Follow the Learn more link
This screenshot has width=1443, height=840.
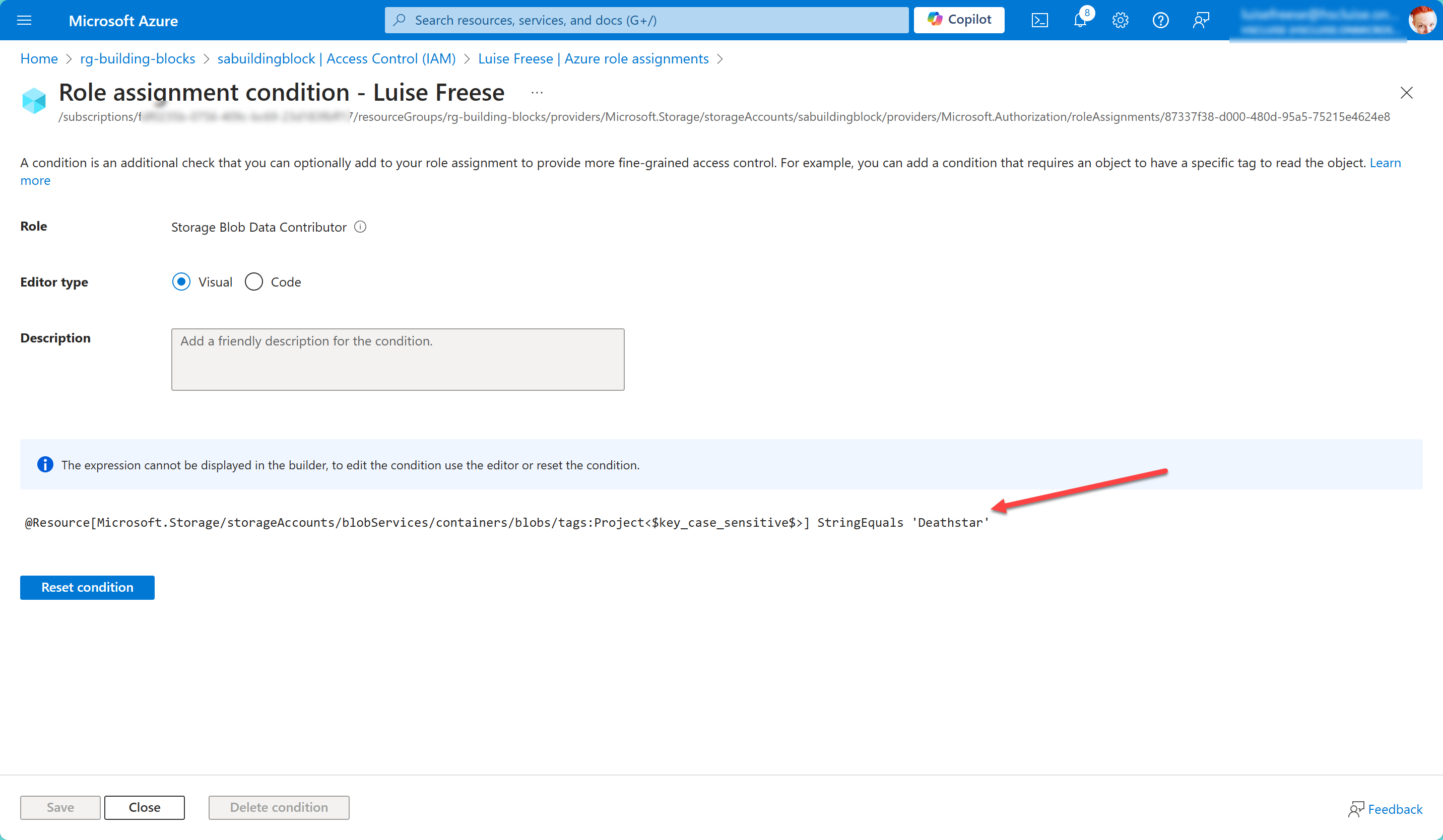coord(1385,163)
